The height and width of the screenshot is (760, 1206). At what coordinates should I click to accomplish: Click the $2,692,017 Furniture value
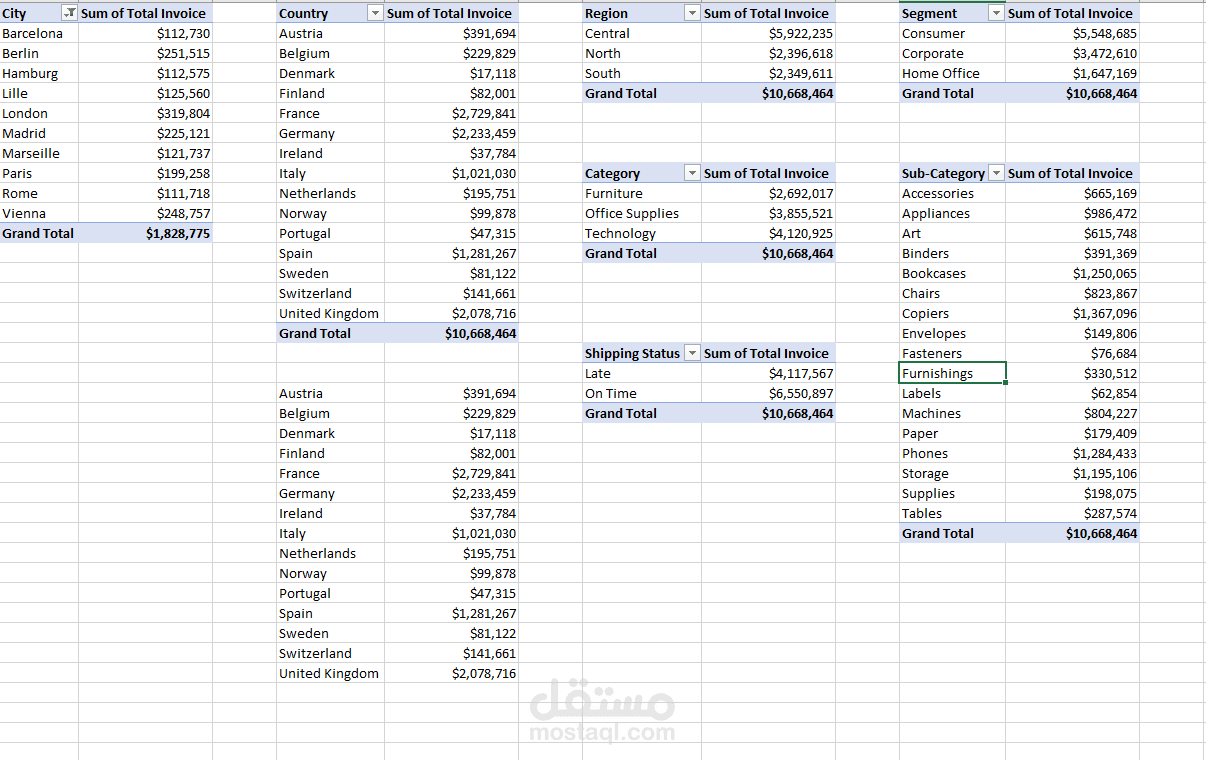coord(801,193)
